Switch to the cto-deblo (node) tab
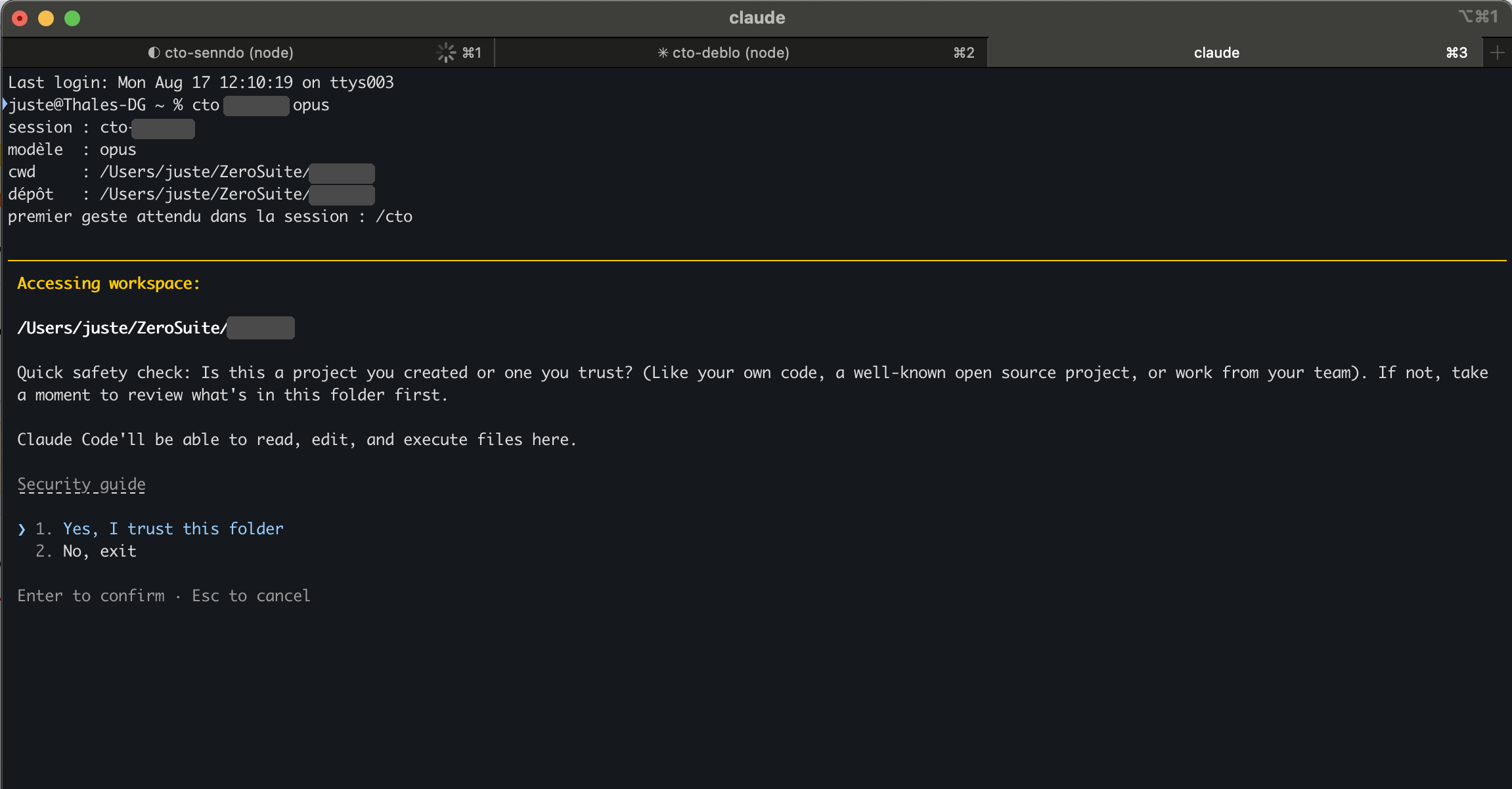The height and width of the screenshot is (789, 1512). [x=741, y=53]
